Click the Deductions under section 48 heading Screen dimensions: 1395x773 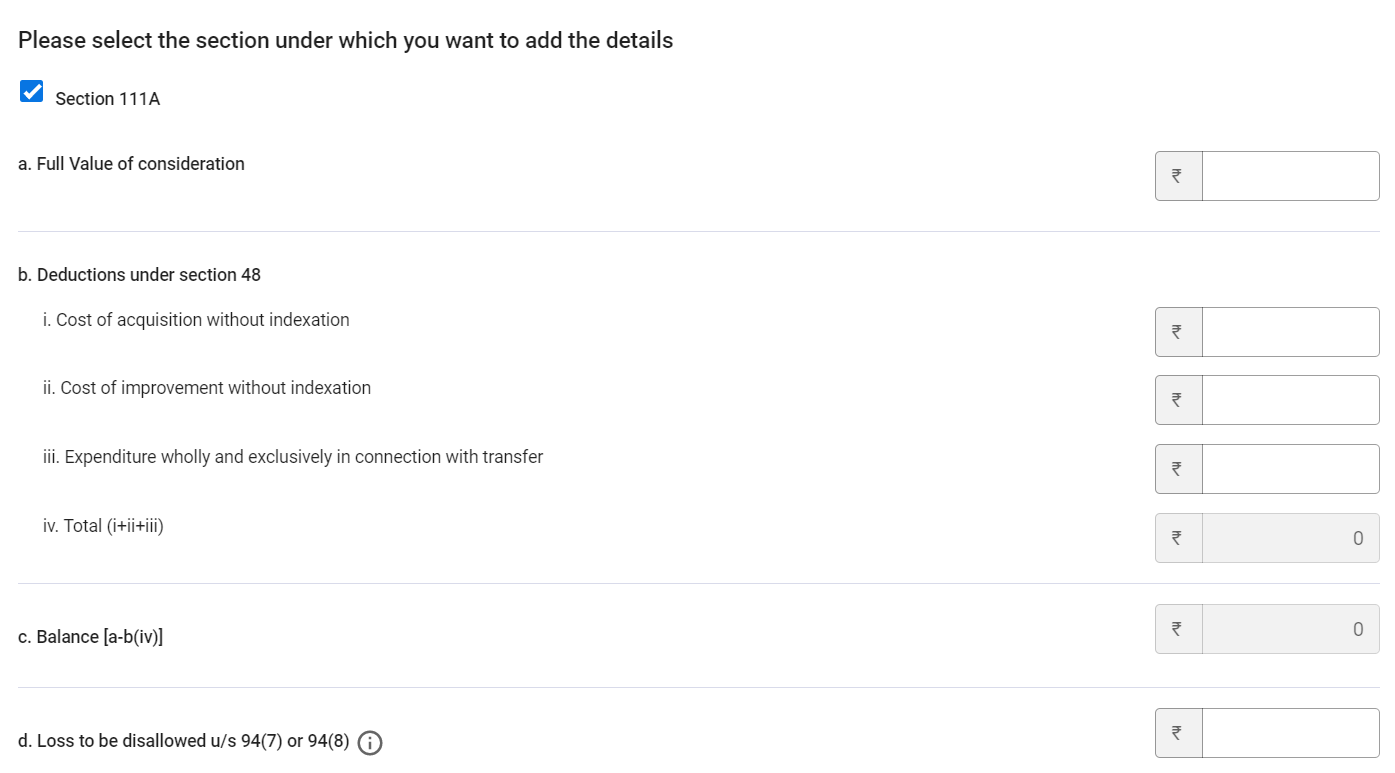[138, 274]
